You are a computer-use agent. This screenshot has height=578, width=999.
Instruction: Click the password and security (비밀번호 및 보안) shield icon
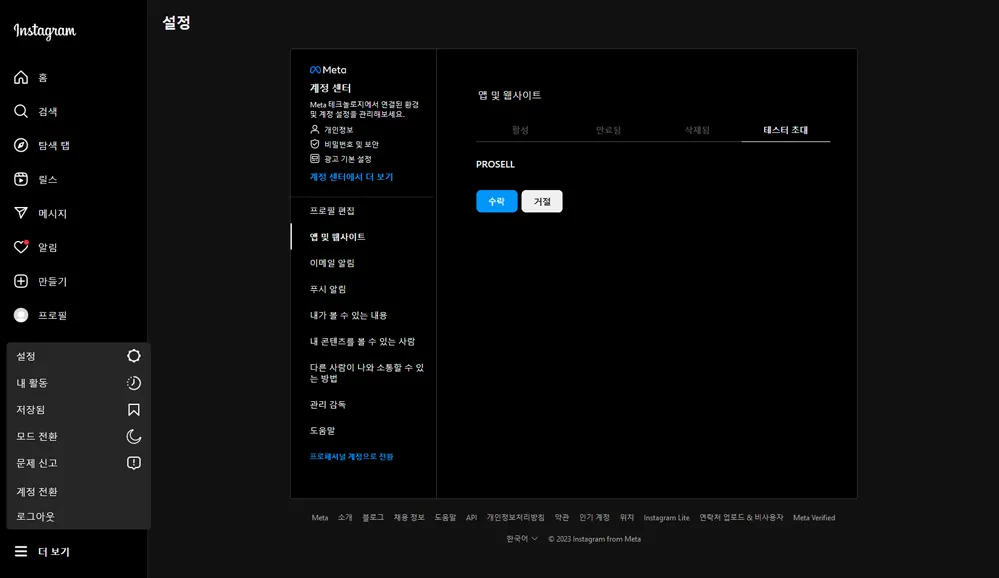coord(315,144)
